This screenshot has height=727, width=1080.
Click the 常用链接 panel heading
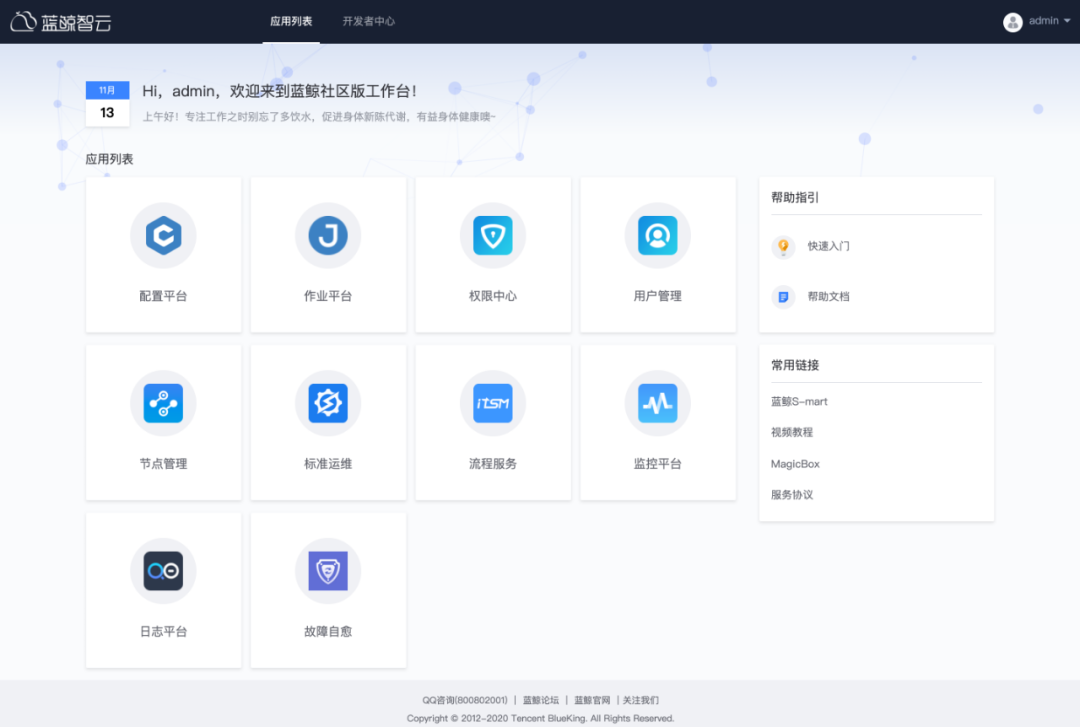[795, 365]
